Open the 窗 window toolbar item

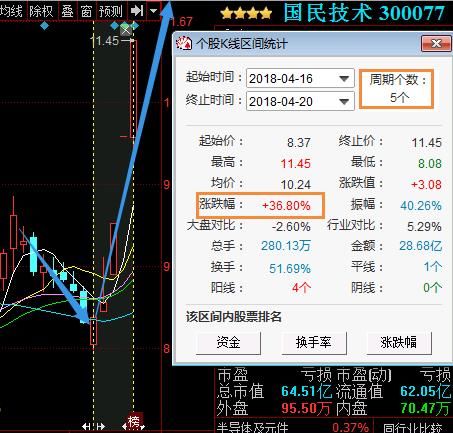click(86, 11)
